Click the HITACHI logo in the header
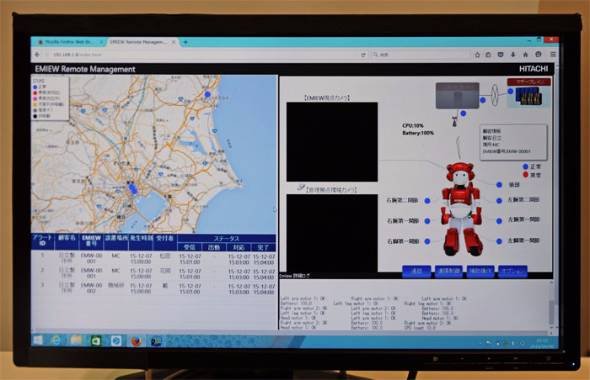 pyautogui.click(x=534, y=69)
